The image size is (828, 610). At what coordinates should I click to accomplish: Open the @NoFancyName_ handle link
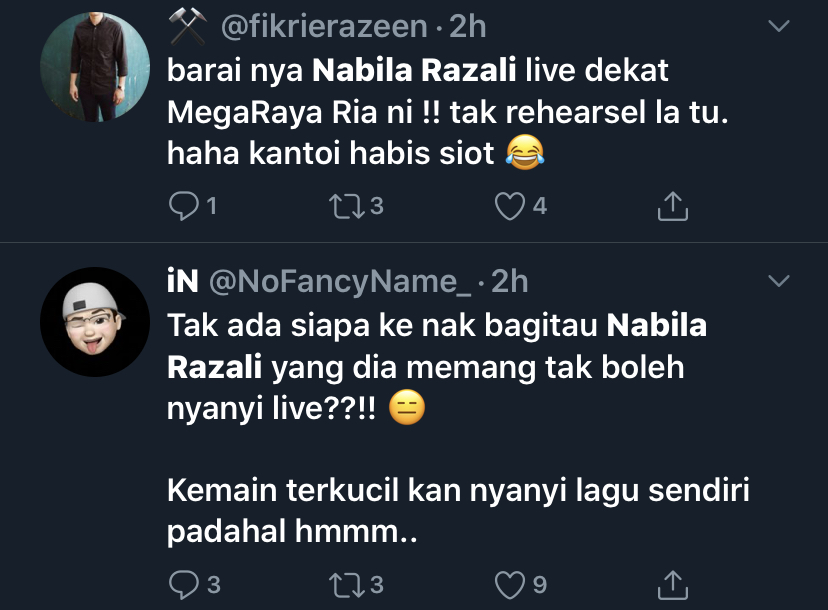click(x=339, y=282)
